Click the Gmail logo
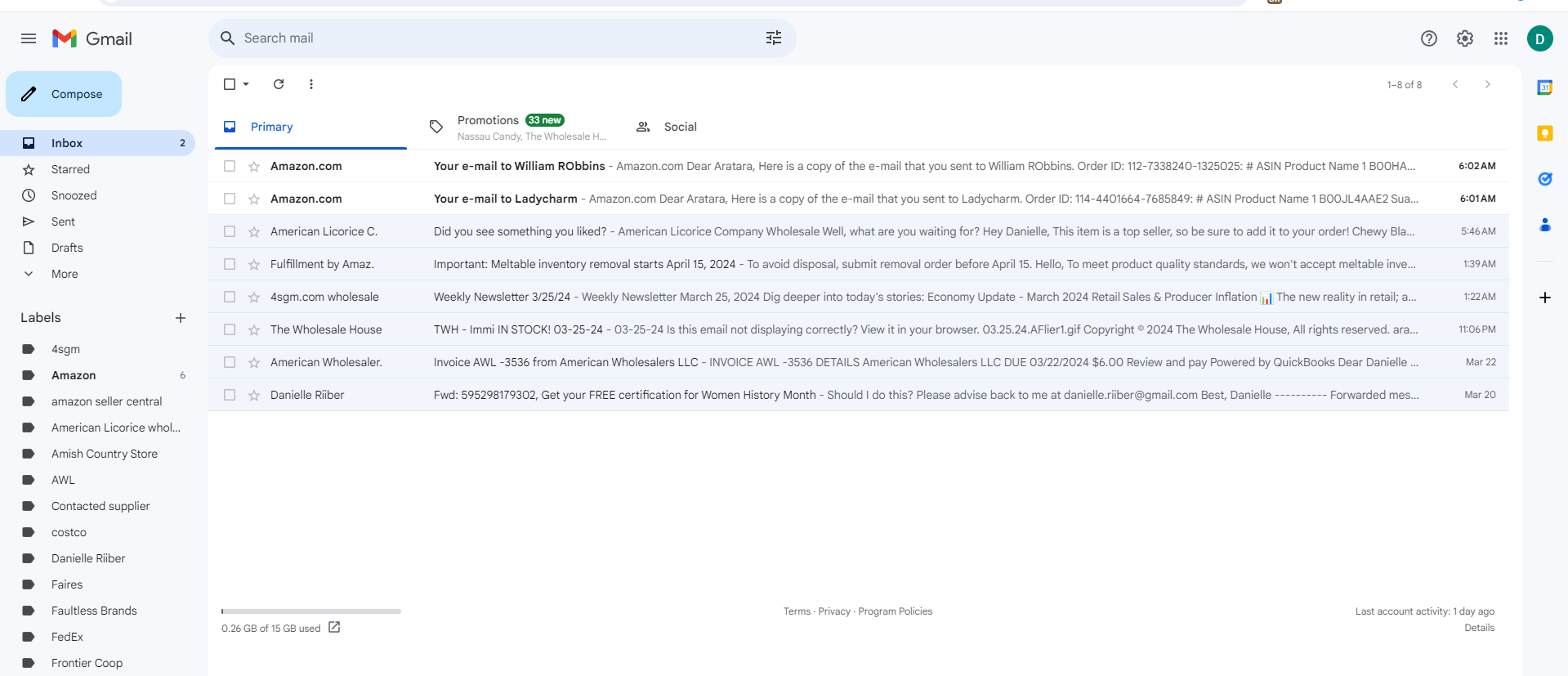This screenshot has height=676, width=1568. coord(92,38)
